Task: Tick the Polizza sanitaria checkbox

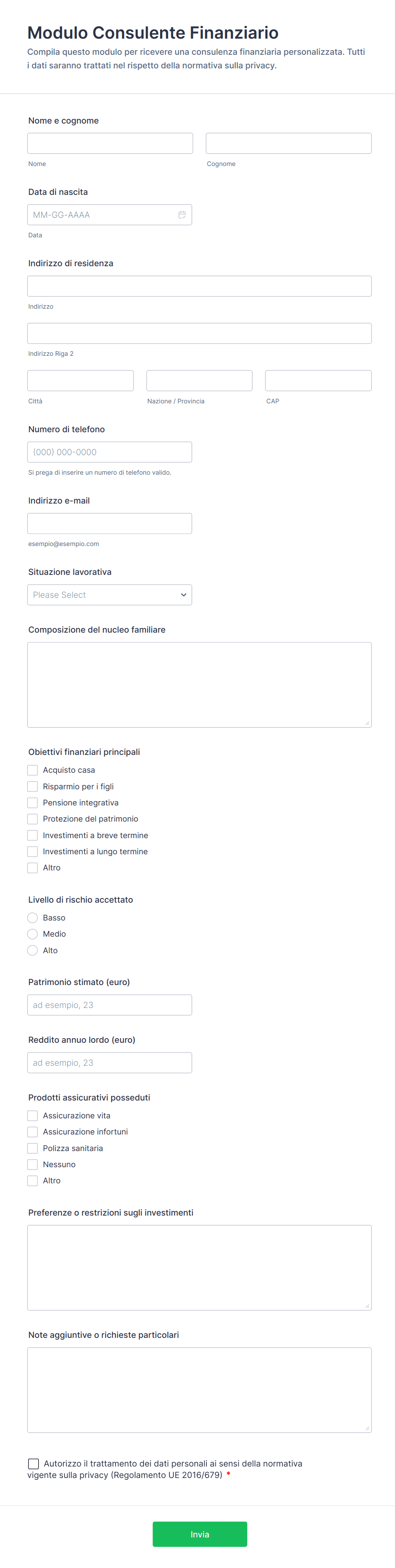Action: click(x=33, y=1148)
